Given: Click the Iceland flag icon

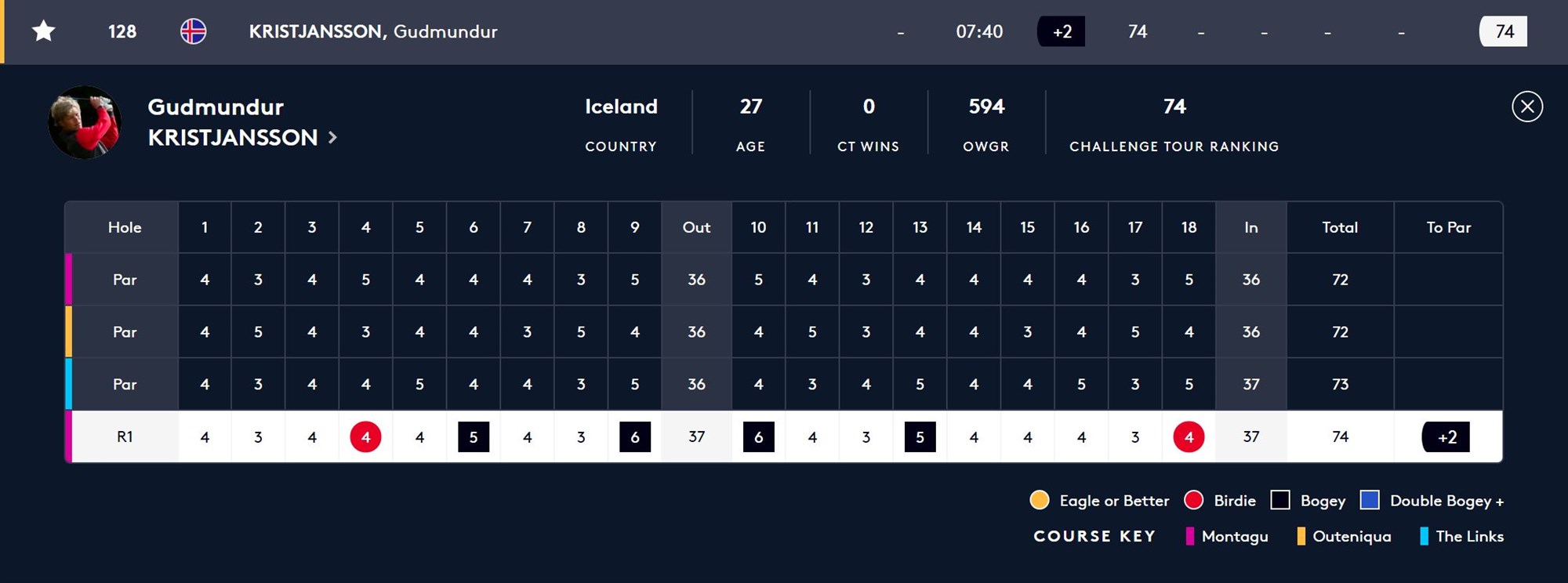Looking at the screenshot, I should (x=193, y=31).
